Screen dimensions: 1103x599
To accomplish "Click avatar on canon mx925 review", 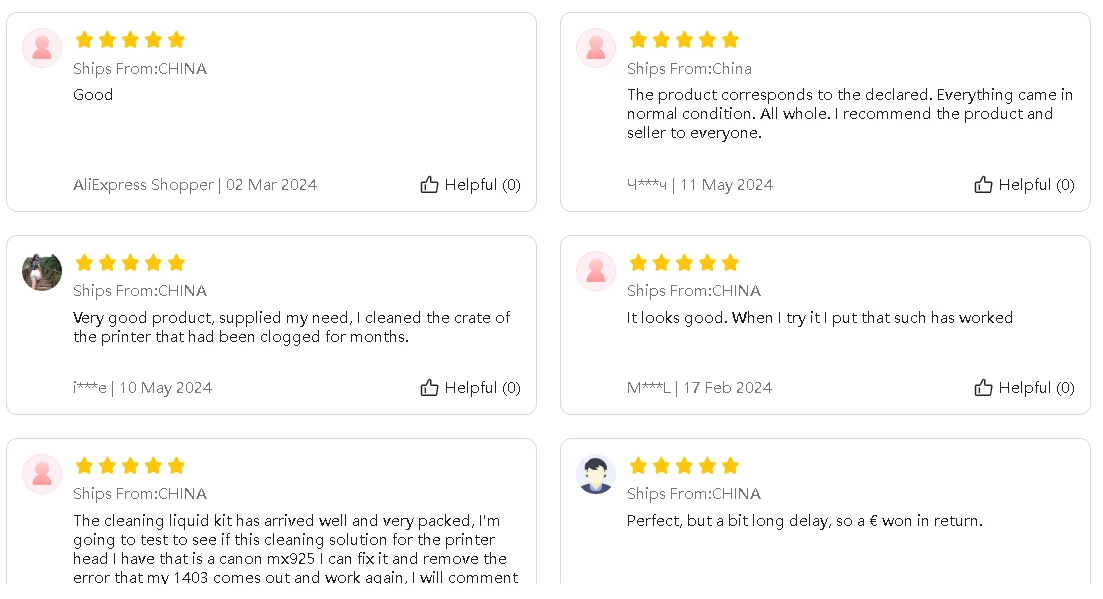I will (x=42, y=474).
